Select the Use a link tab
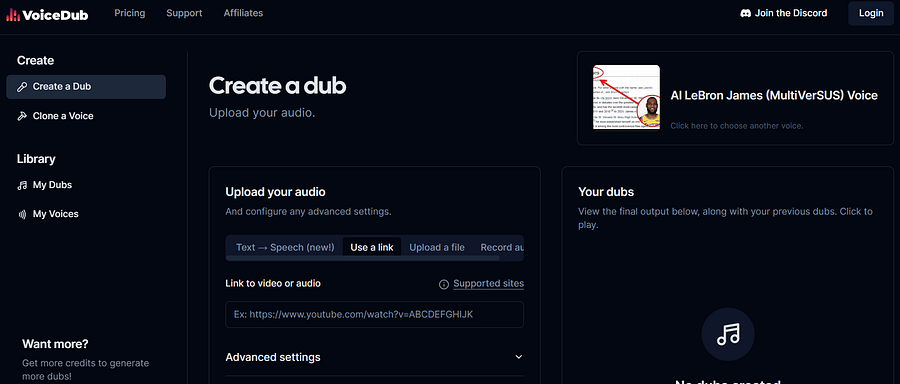This screenshot has width=900, height=384. [x=372, y=247]
